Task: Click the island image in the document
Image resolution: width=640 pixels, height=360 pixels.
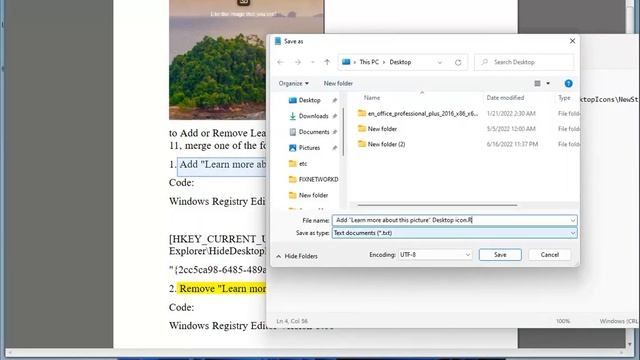Action: (218, 60)
